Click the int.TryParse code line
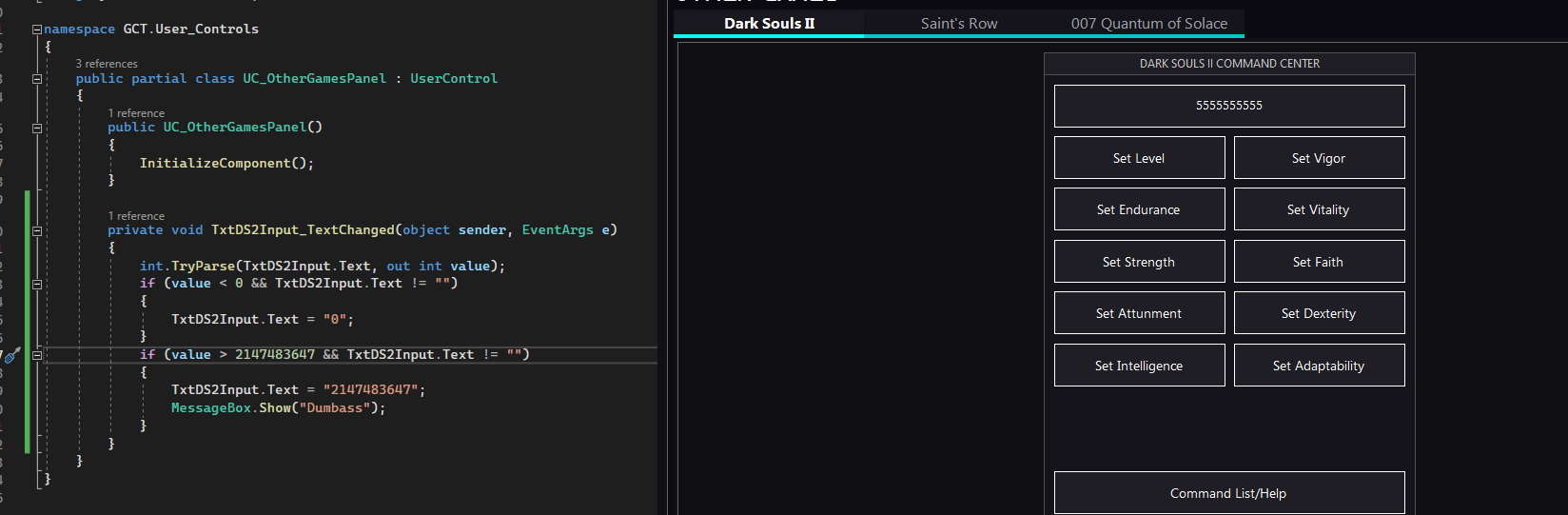The height and width of the screenshot is (515, 1568). pyautogui.click(x=323, y=267)
